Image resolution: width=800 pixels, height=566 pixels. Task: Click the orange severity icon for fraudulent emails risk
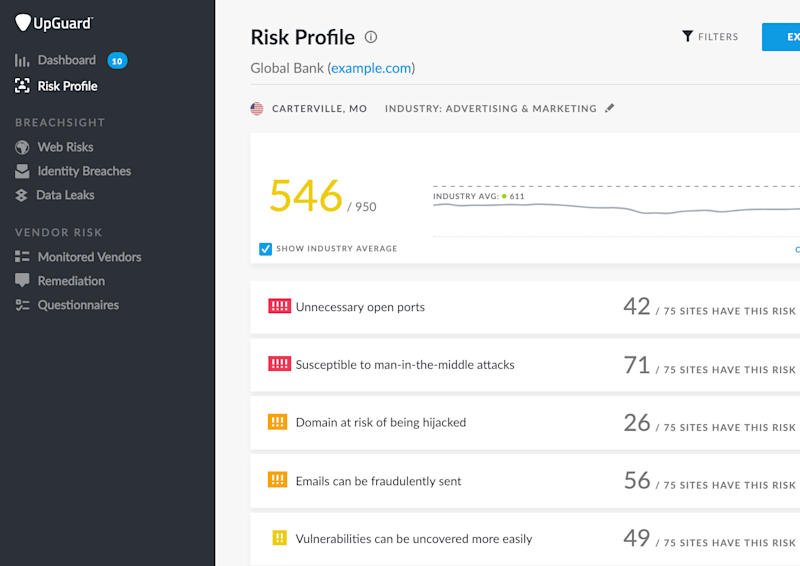(278, 480)
